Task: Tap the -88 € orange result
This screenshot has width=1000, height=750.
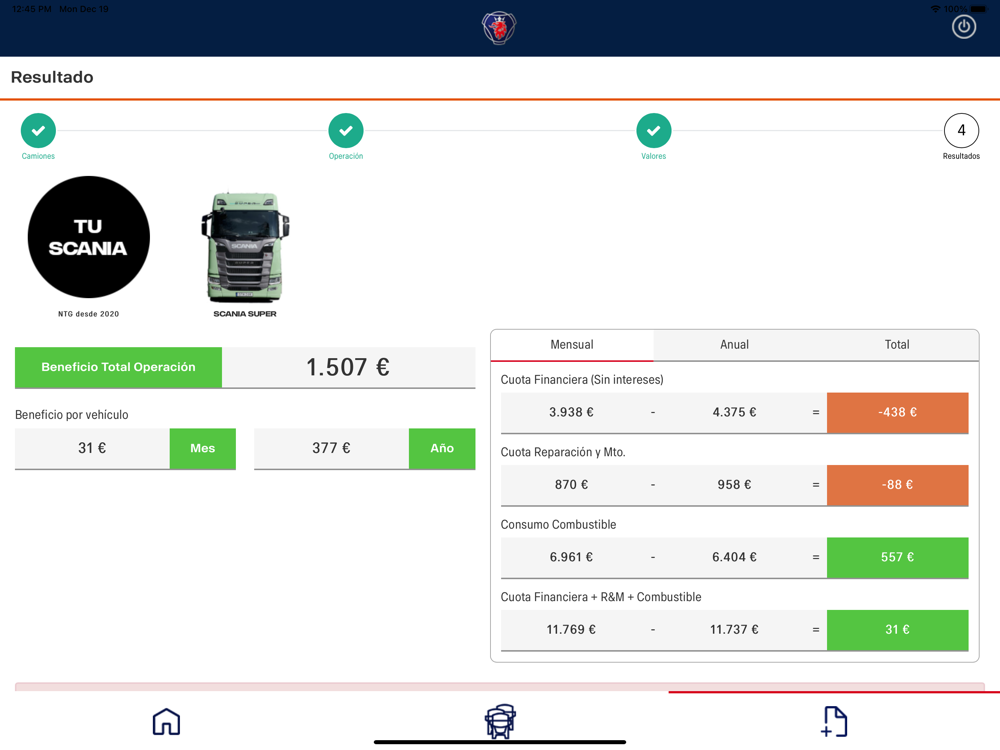Action: click(897, 485)
